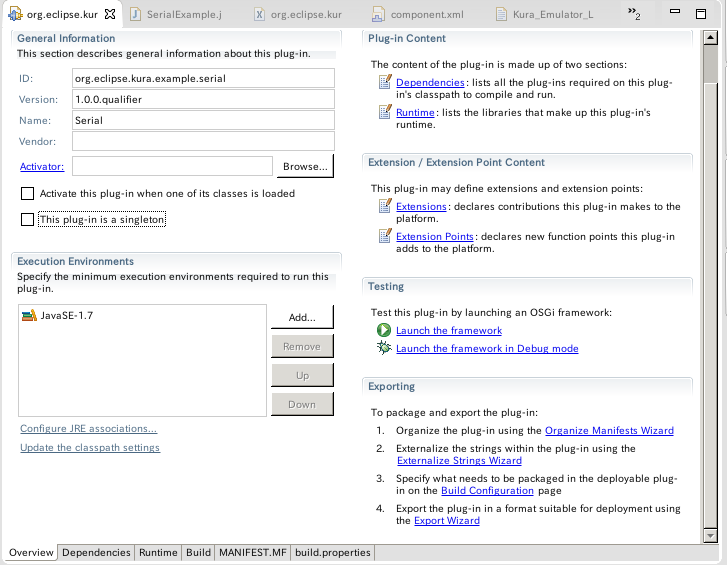Open the Activator link

coord(42,166)
